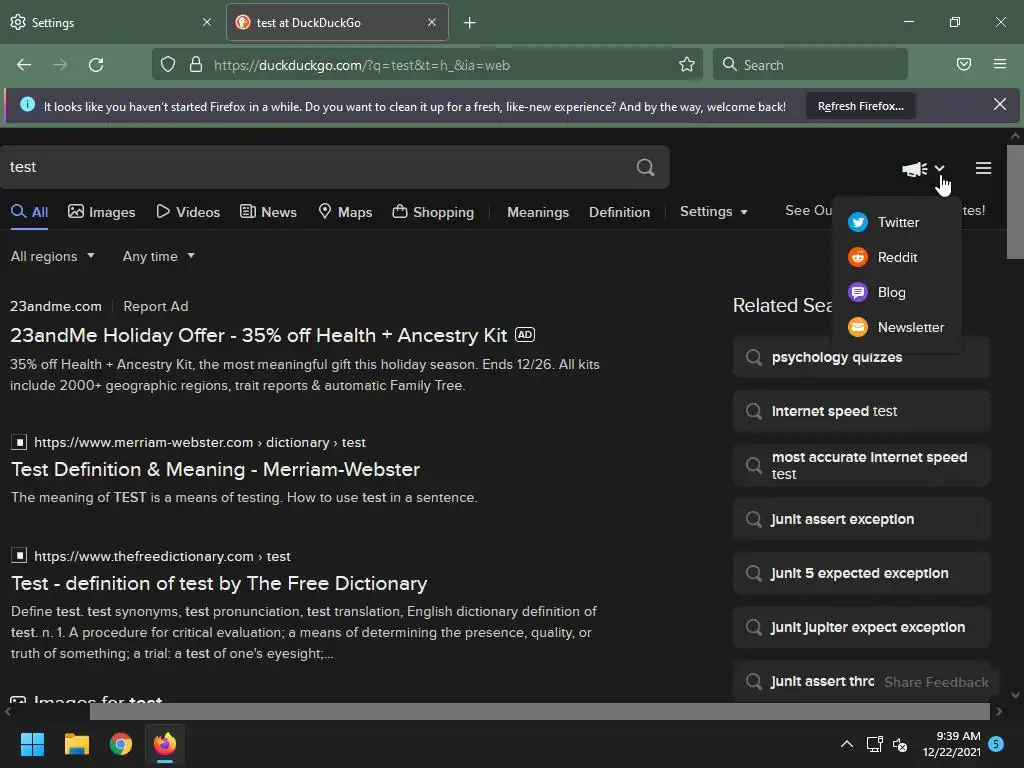Click the Newsletter icon in the dropdown
1024x768 pixels.
tap(857, 327)
